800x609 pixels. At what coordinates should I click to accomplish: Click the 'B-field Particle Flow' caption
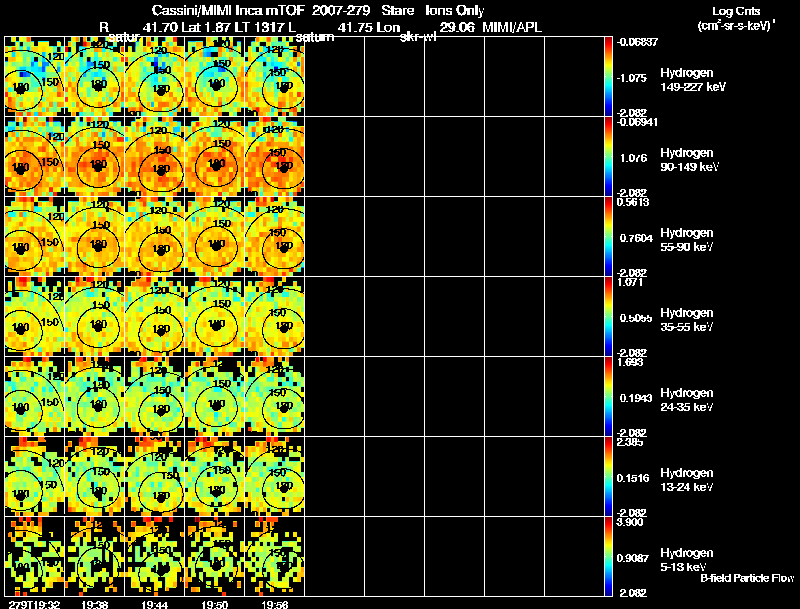(747, 578)
